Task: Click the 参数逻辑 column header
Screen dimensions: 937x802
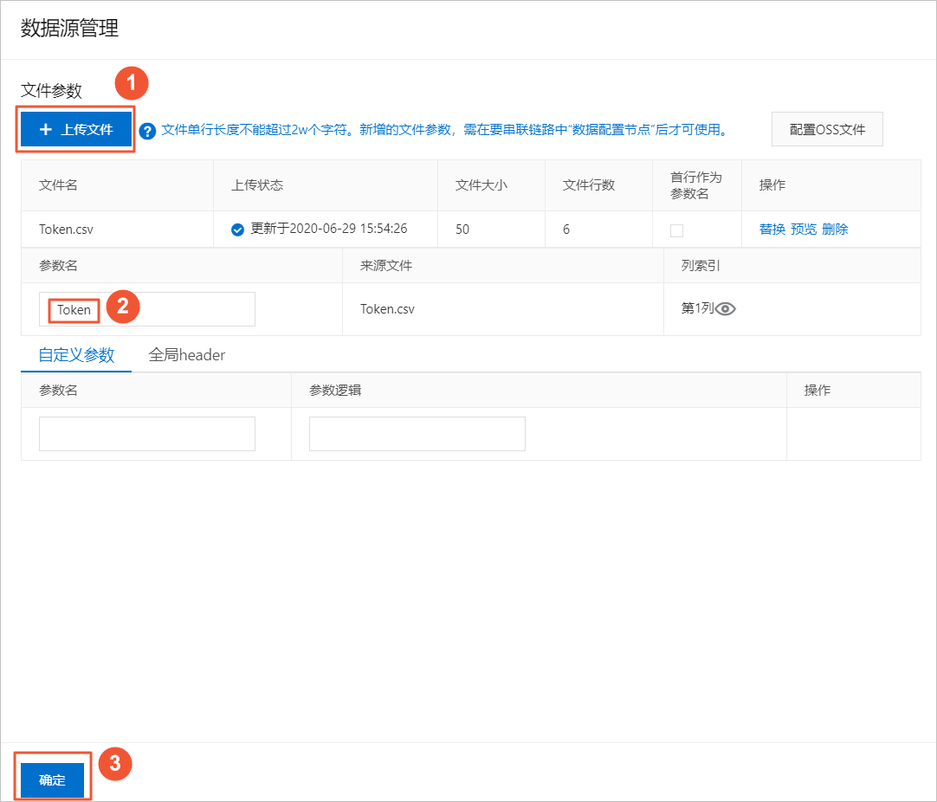Action: coord(335,390)
